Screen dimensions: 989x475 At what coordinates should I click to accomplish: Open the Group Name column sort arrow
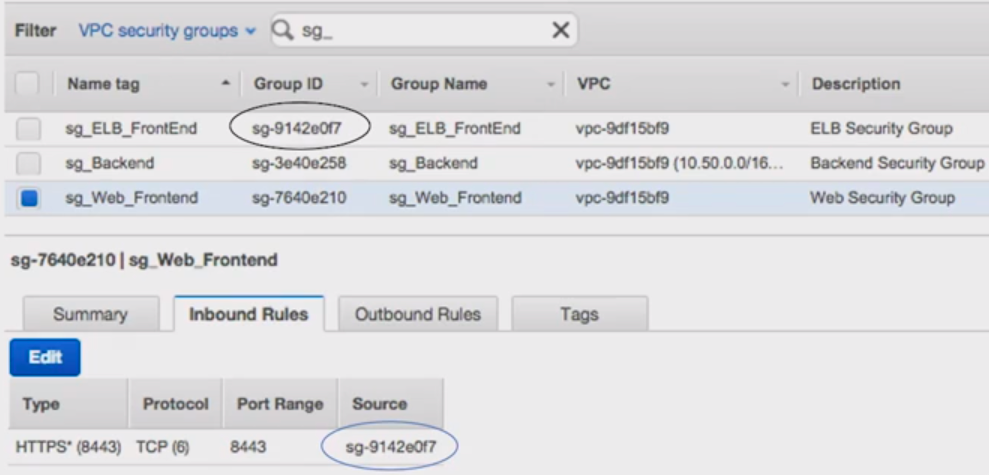[x=550, y=85]
